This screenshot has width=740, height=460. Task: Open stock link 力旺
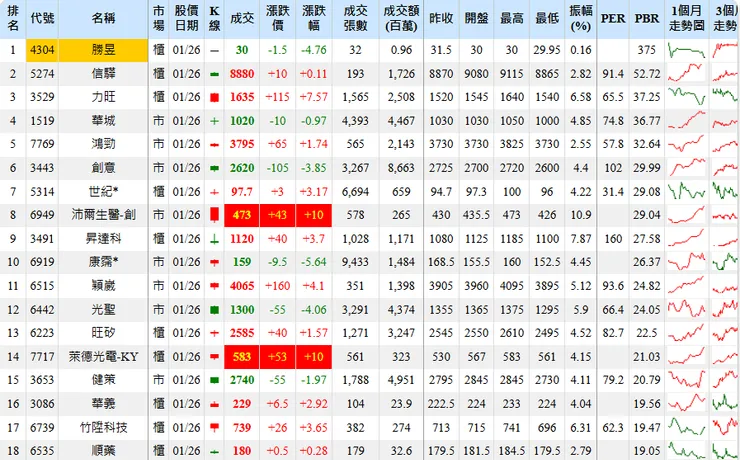[103, 97]
